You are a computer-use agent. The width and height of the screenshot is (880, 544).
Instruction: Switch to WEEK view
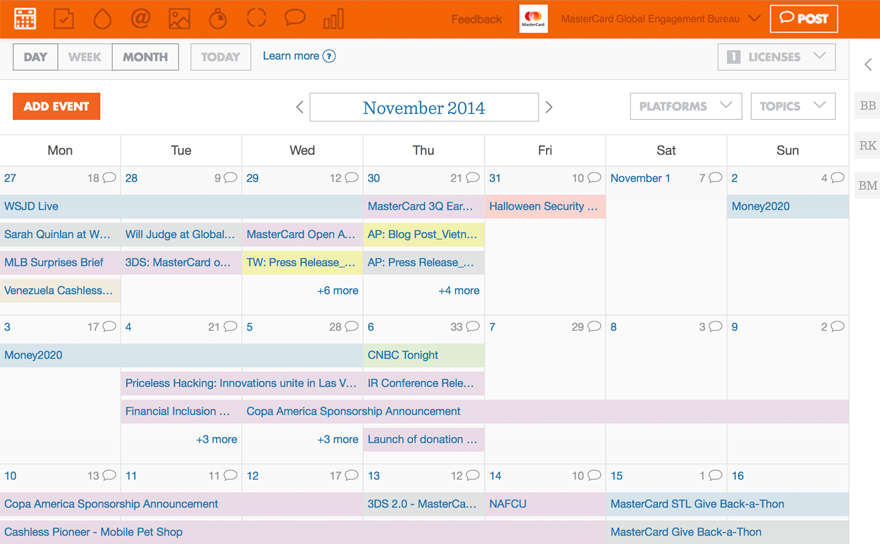coord(85,57)
